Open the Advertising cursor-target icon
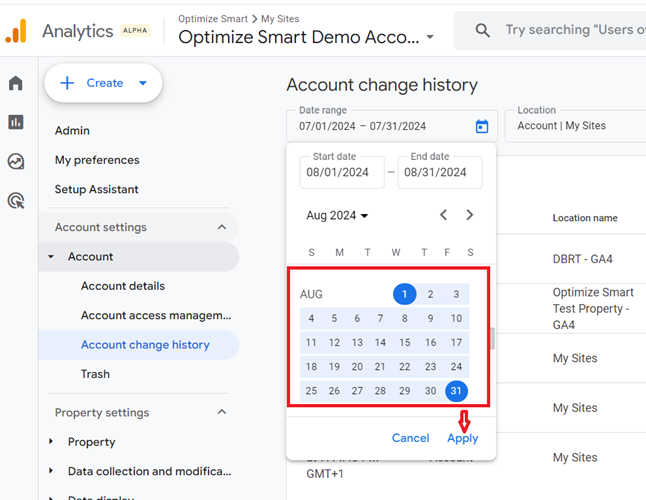Screen dimensions: 646x500 (x=16, y=201)
